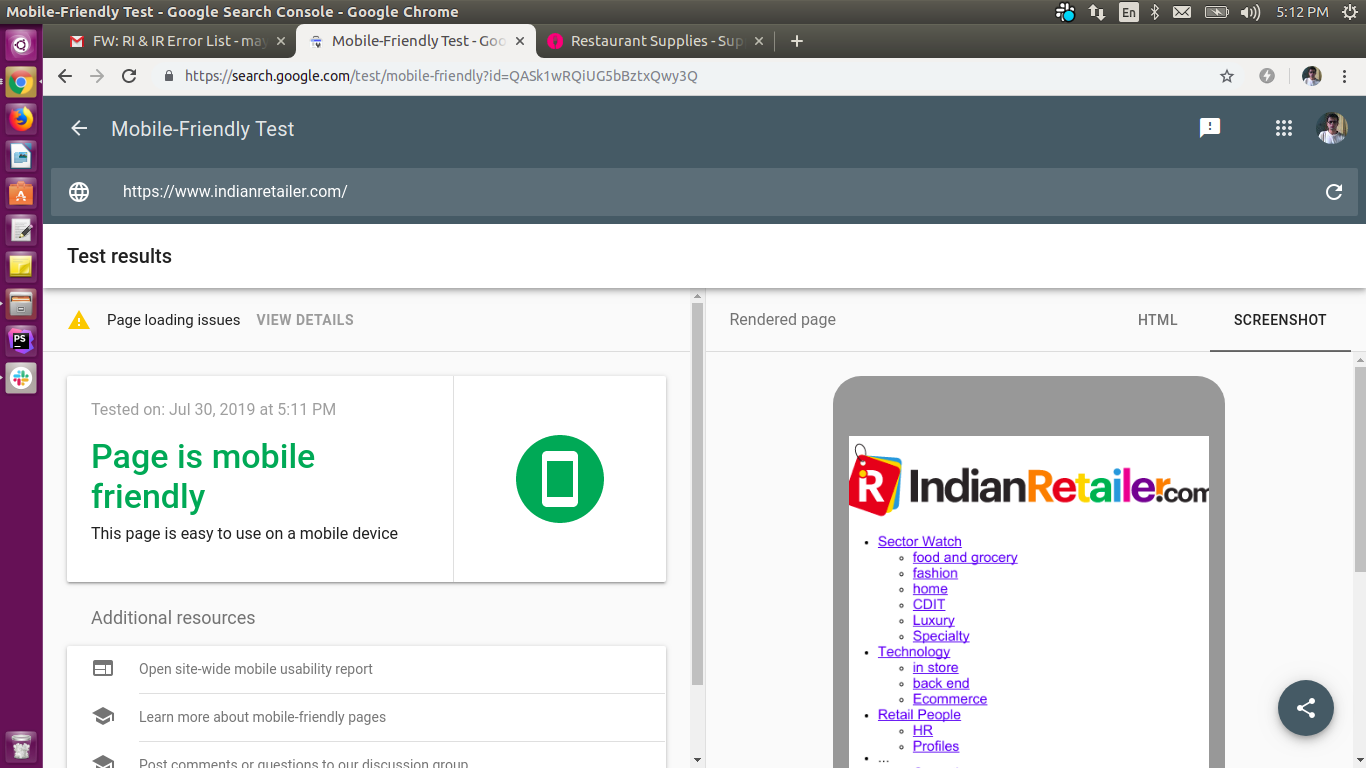The height and width of the screenshot is (768, 1366).
Task: Open the Google apps grid
Action: [x=1284, y=128]
